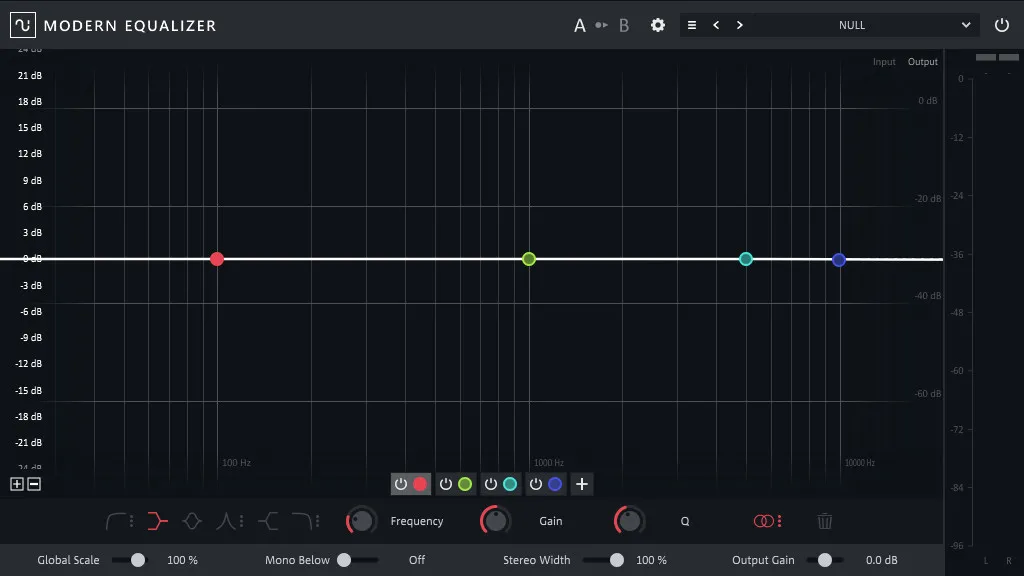The height and width of the screenshot is (576, 1024).
Task: Adjust the Output Gain slider
Action: pyautogui.click(x=825, y=560)
